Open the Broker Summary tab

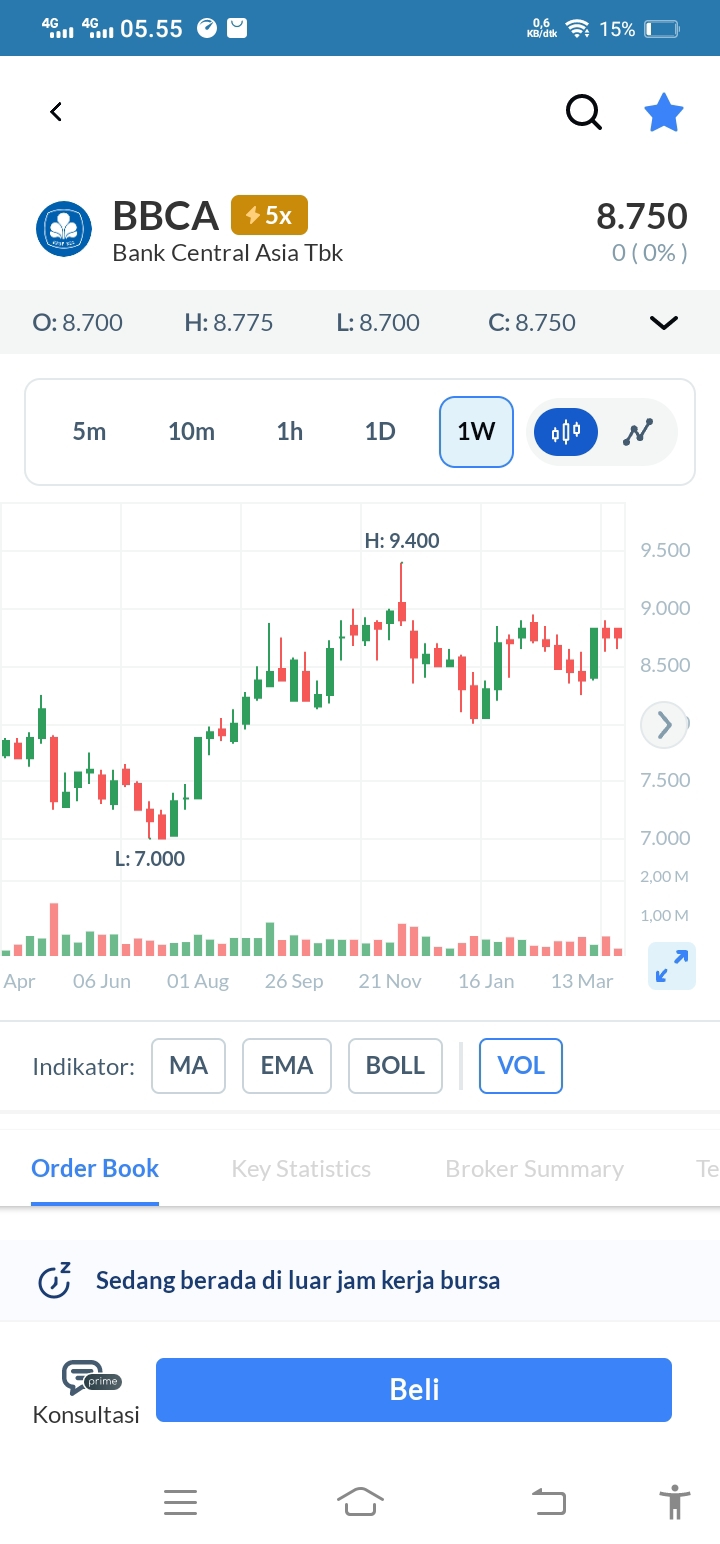coord(534,1169)
